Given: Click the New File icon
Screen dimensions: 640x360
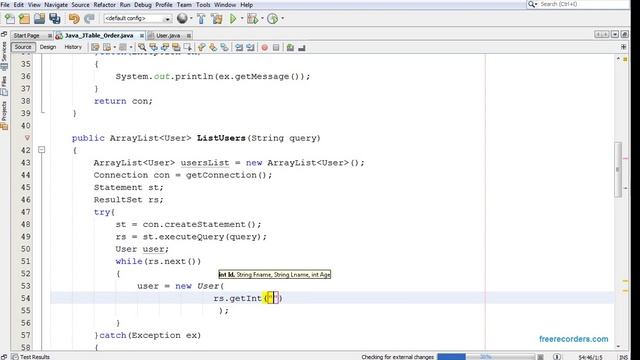Looking at the screenshot, I should 9,18.
